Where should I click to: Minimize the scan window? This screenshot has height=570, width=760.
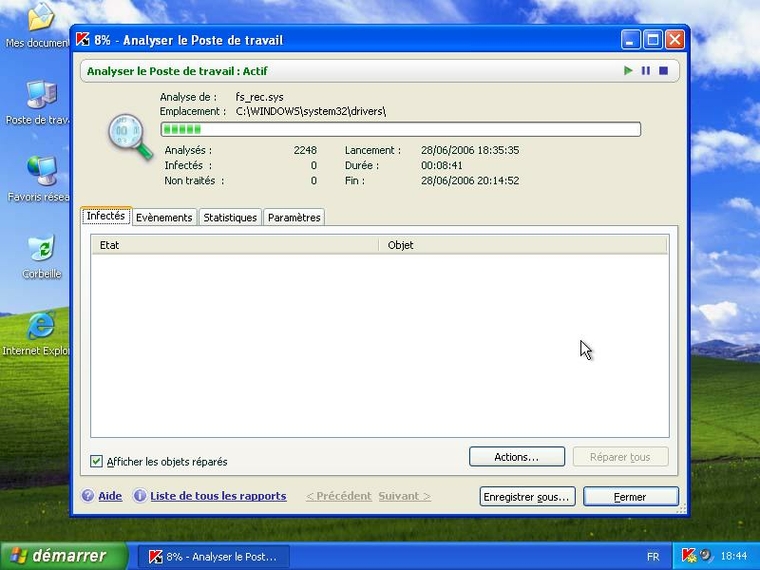click(631, 40)
